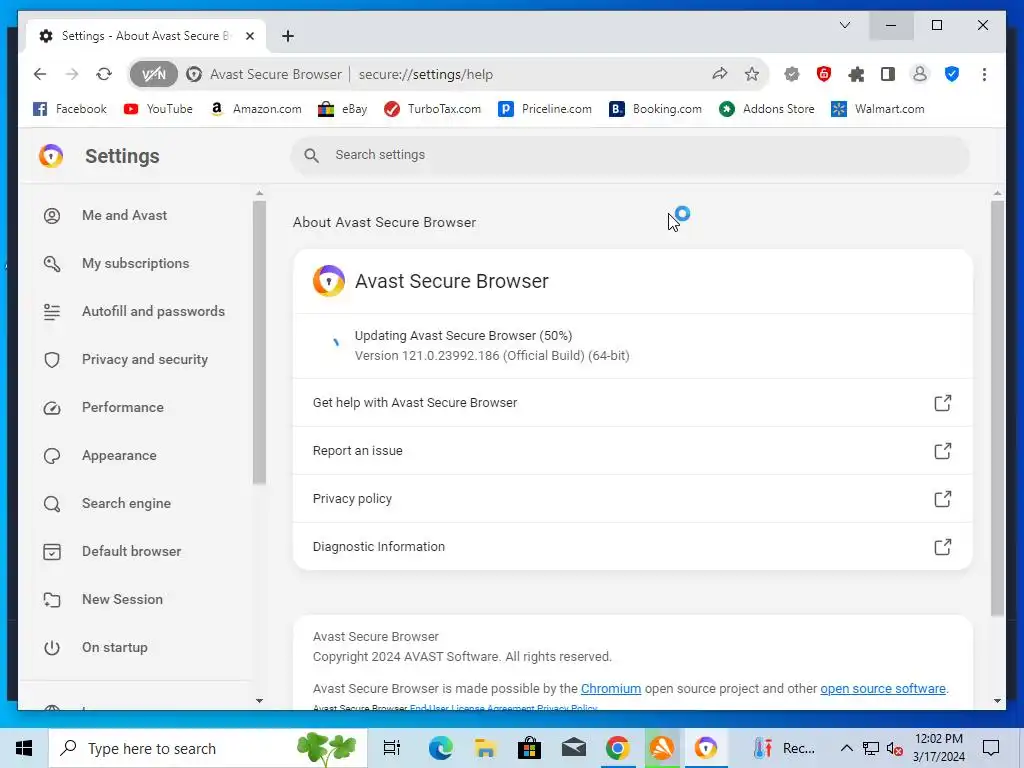Bookmark this page with the star icon
Image resolution: width=1024 pixels, height=768 pixels.
click(752, 74)
